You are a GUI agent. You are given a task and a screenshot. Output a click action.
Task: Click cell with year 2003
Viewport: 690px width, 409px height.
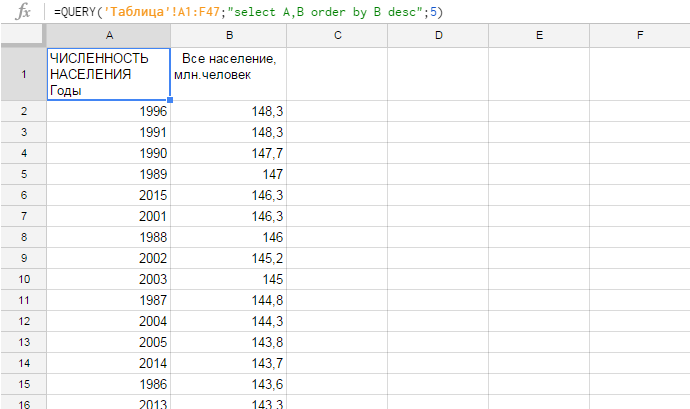(109, 279)
